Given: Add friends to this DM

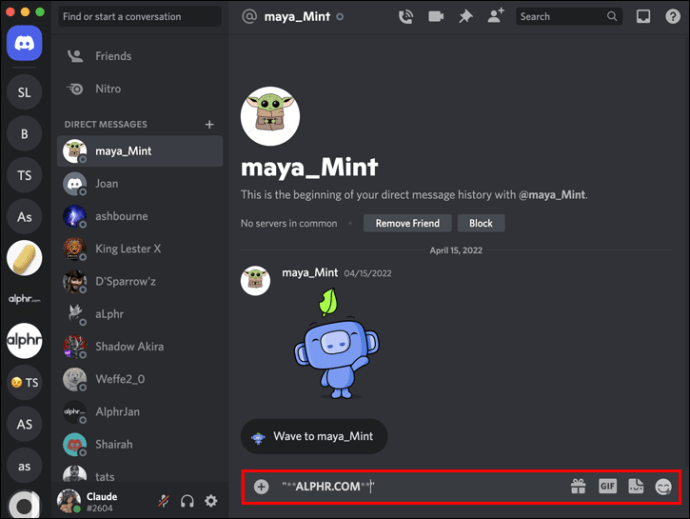Looking at the screenshot, I should 495,16.
